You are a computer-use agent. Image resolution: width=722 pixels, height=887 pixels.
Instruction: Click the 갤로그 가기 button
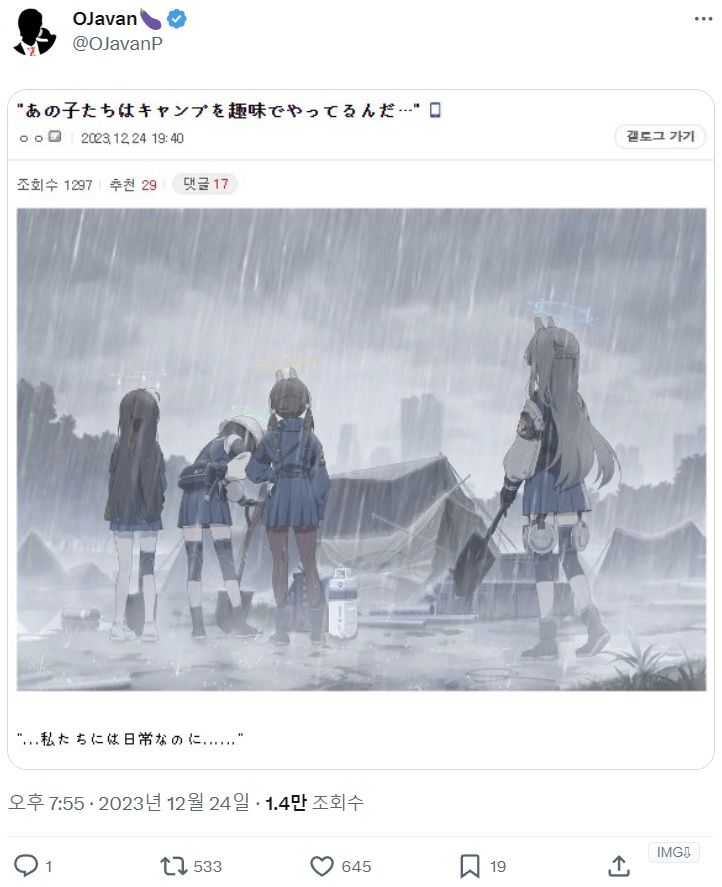click(x=660, y=136)
